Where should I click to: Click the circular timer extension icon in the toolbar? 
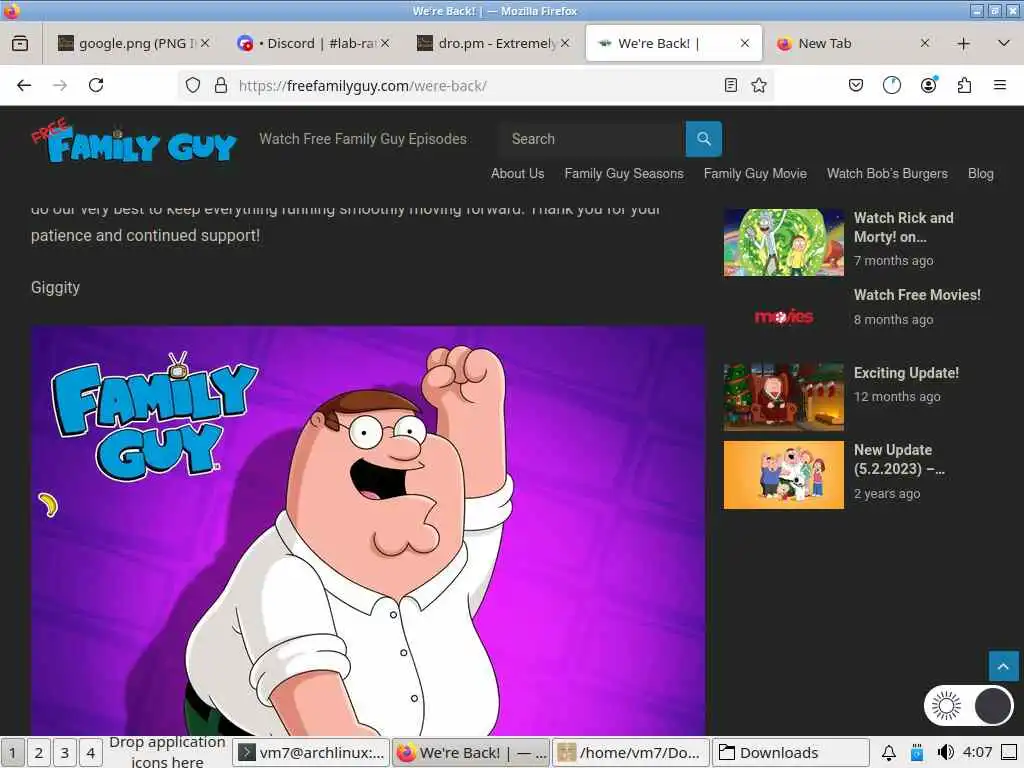coord(891,86)
